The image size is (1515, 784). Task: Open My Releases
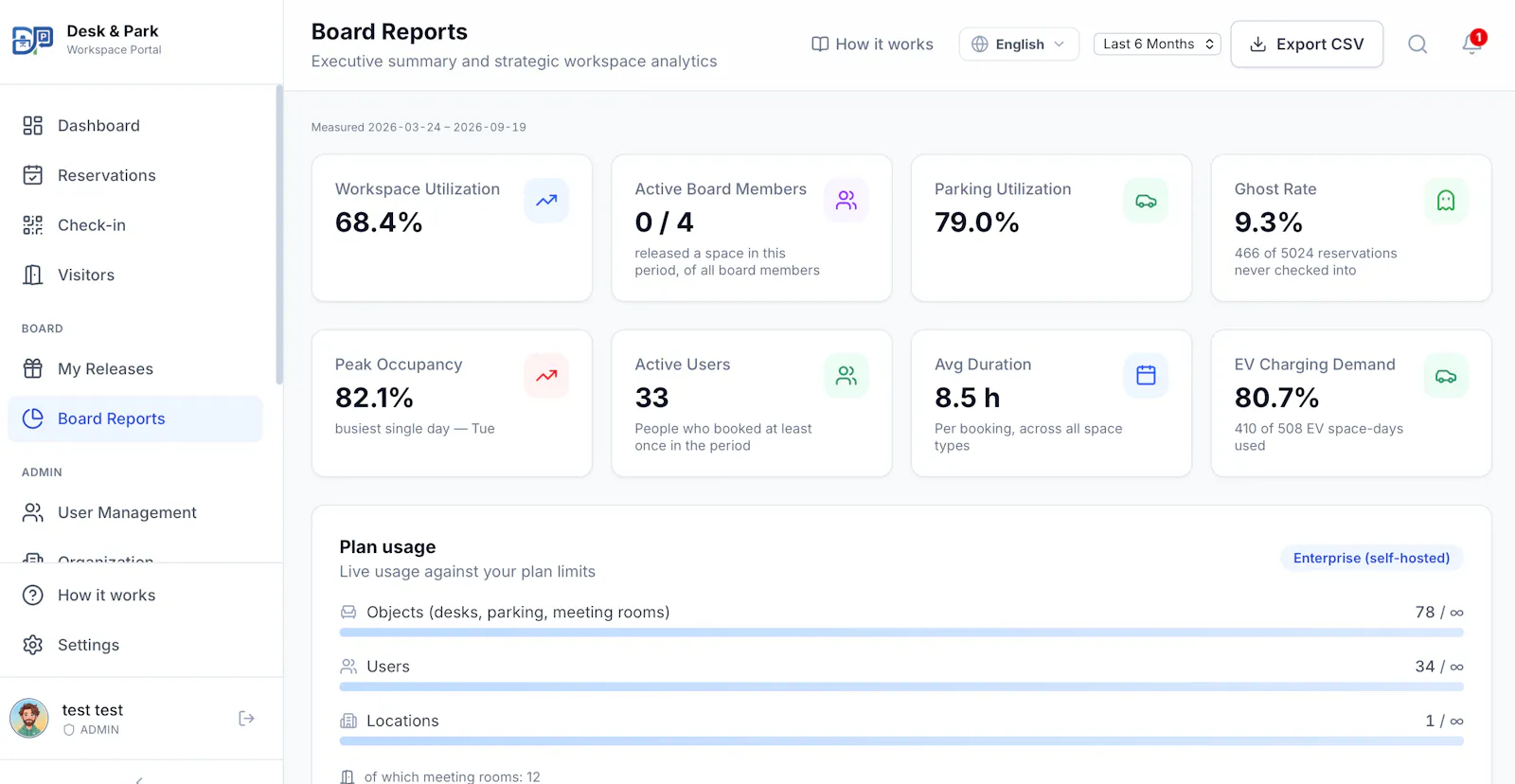click(x=135, y=369)
